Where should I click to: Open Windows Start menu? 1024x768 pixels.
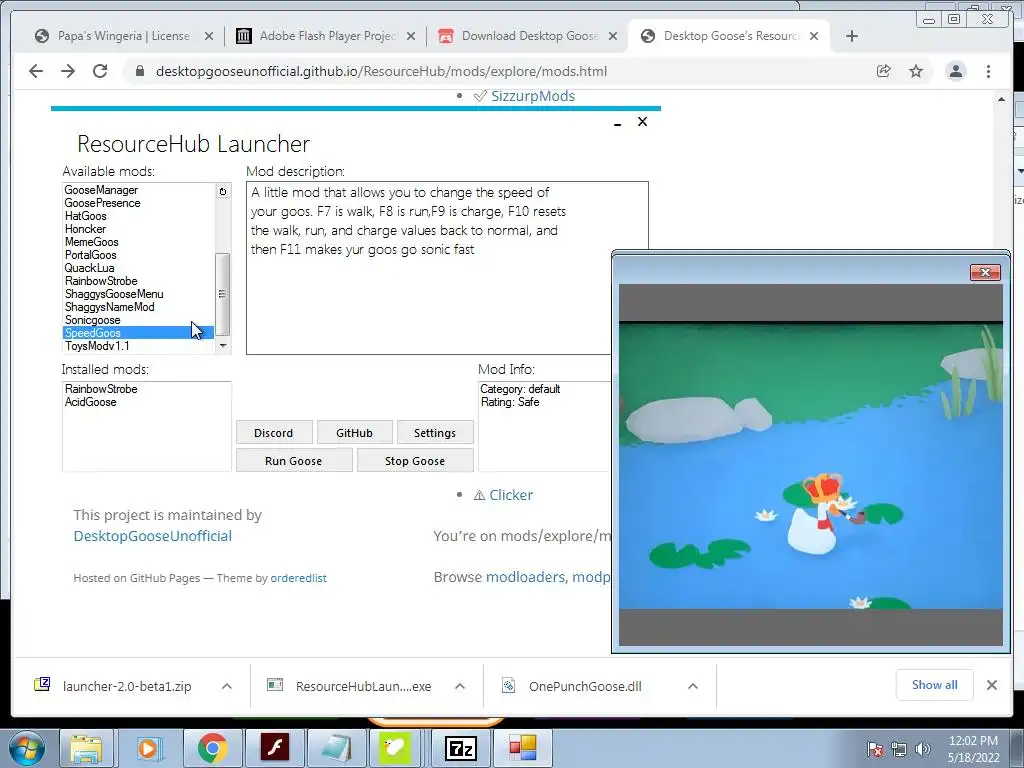pyautogui.click(x=27, y=748)
